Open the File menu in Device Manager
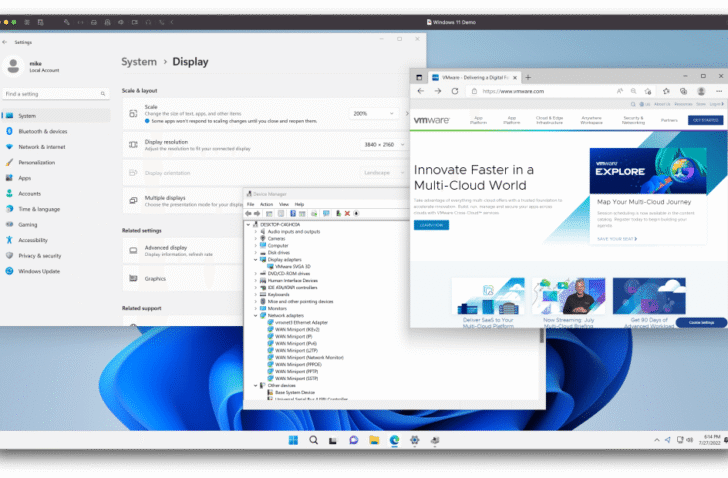 pos(251,204)
